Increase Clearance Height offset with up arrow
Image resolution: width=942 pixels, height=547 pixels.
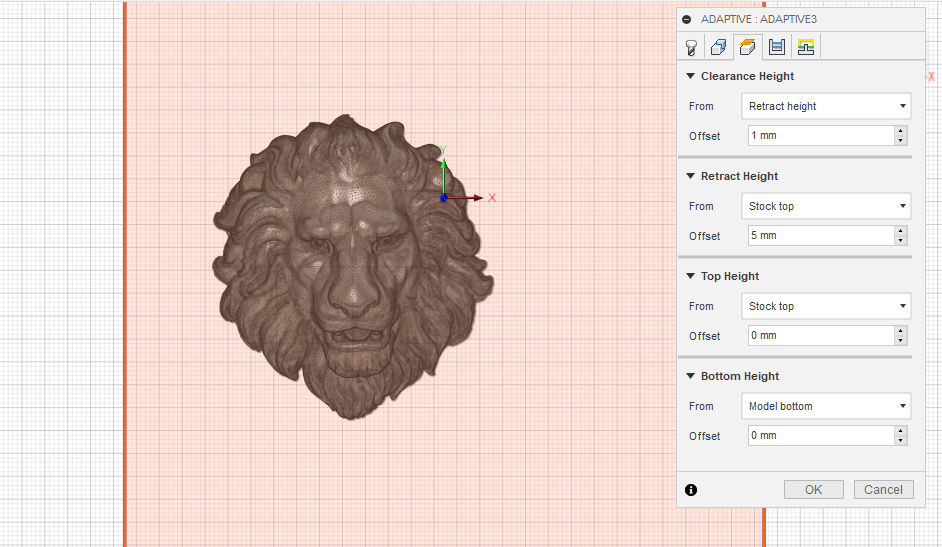(901, 131)
